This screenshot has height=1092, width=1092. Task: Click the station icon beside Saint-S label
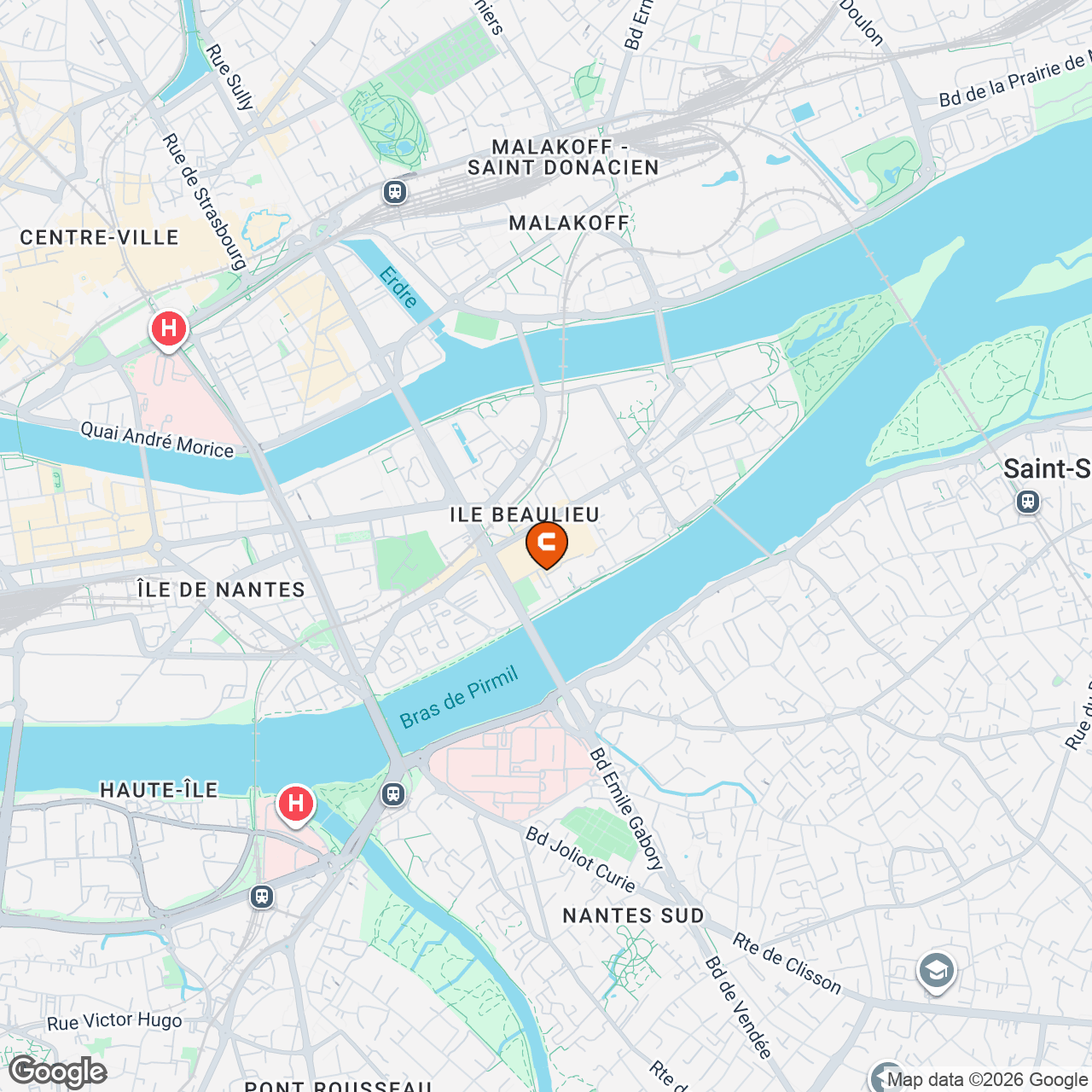coord(1028,502)
